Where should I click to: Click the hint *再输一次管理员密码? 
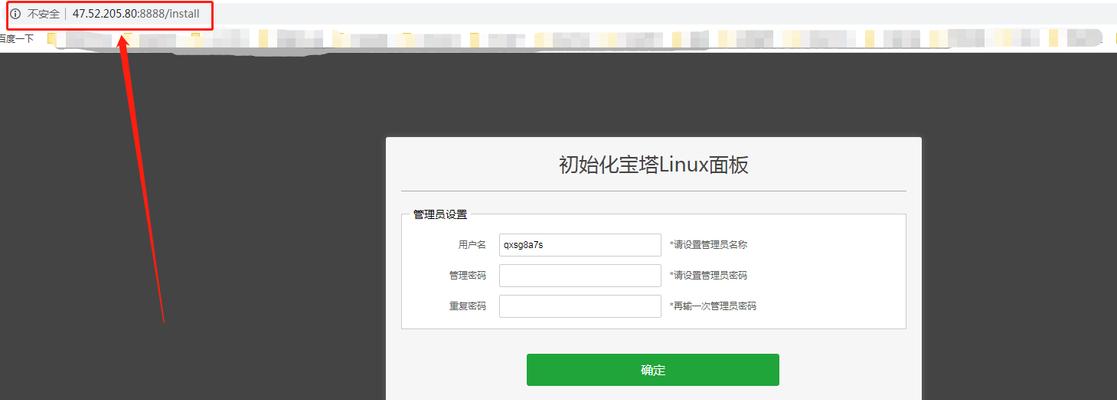712,306
